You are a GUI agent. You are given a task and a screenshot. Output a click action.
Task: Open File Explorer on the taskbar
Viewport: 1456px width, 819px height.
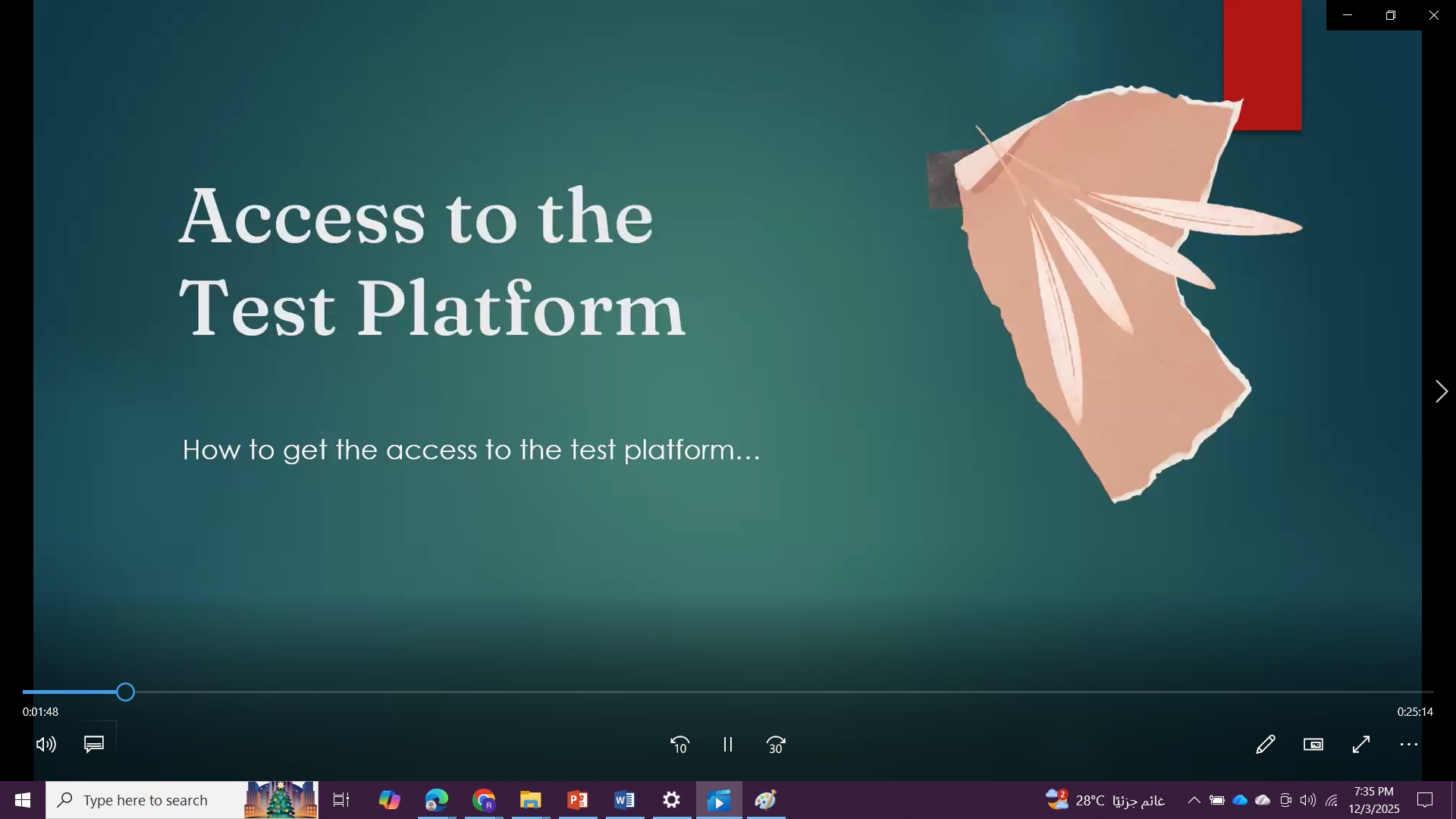[x=530, y=800]
